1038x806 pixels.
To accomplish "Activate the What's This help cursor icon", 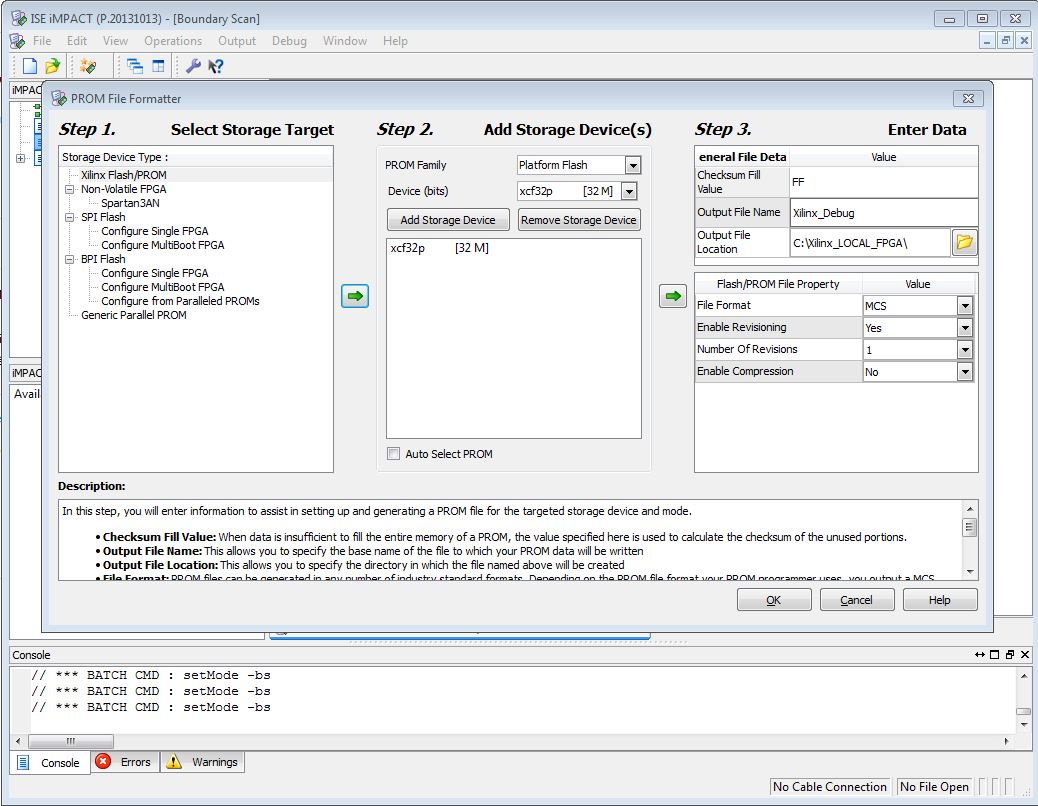I will coord(215,66).
